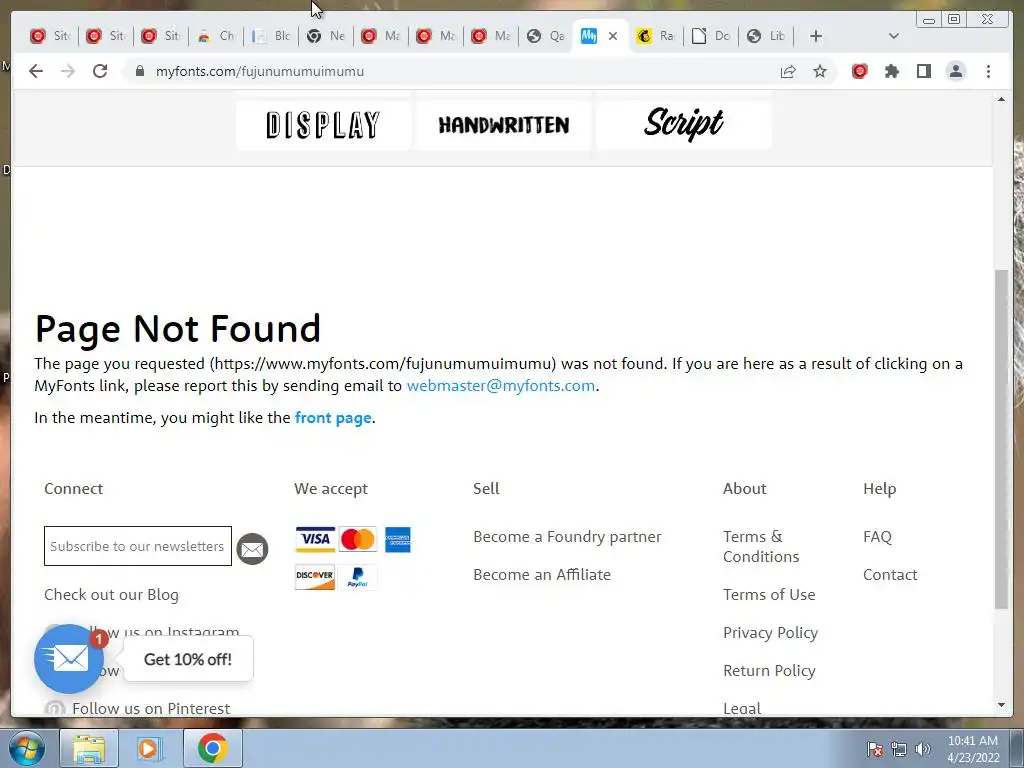The width and height of the screenshot is (1024, 768).
Task: Expand the tab search chevron
Action: 894,36
